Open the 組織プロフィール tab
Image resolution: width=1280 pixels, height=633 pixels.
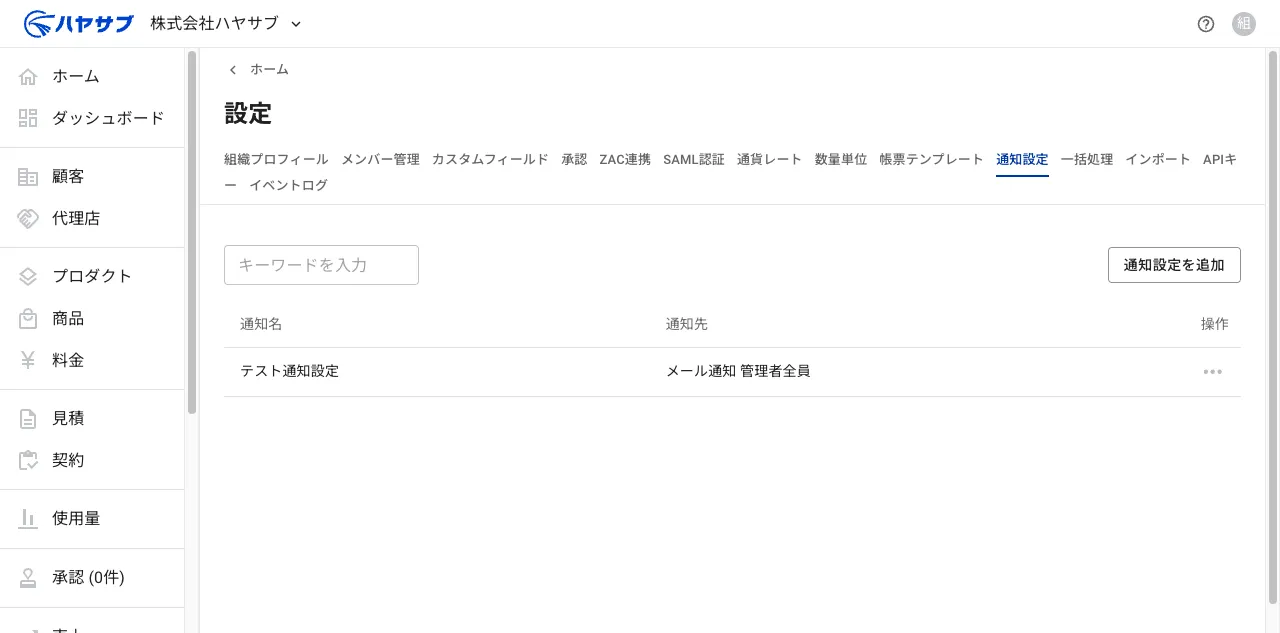(x=276, y=159)
